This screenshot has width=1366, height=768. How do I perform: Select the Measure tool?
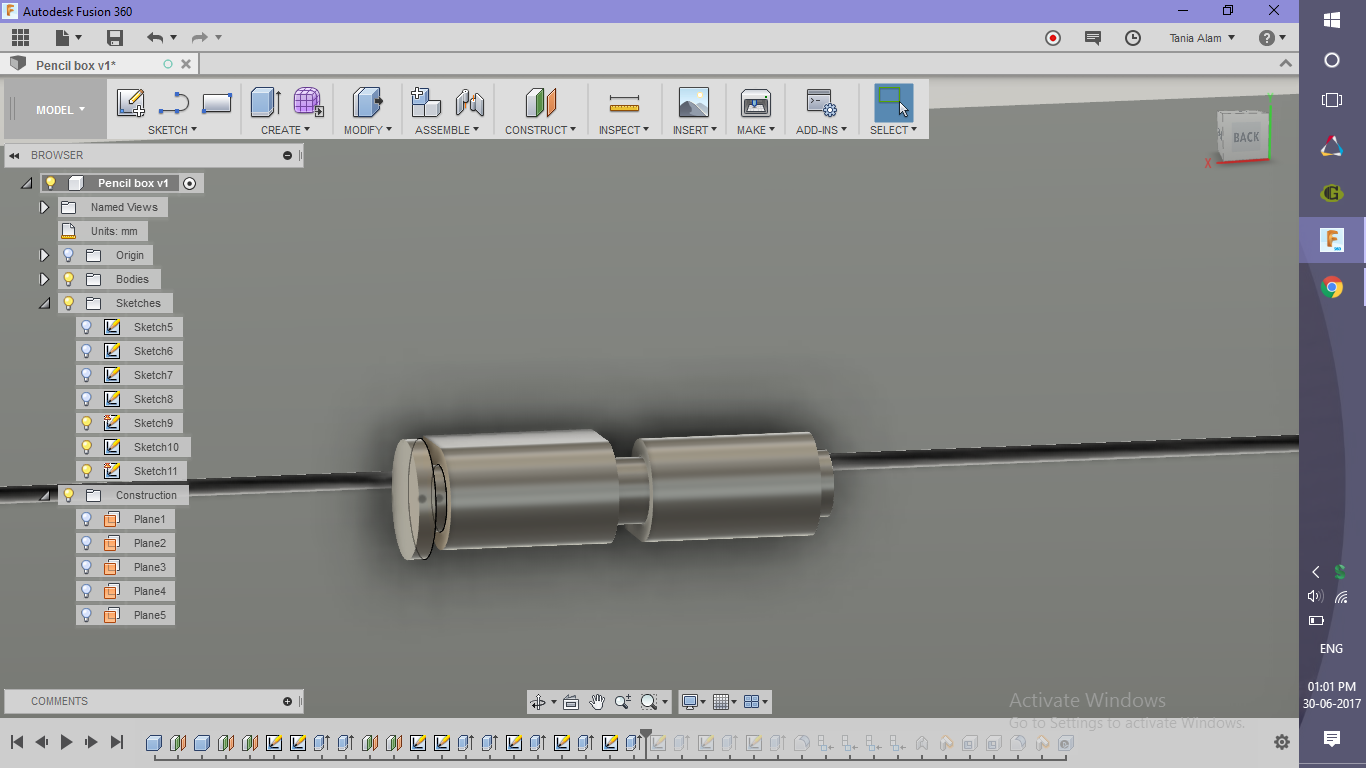coord(624,103)
